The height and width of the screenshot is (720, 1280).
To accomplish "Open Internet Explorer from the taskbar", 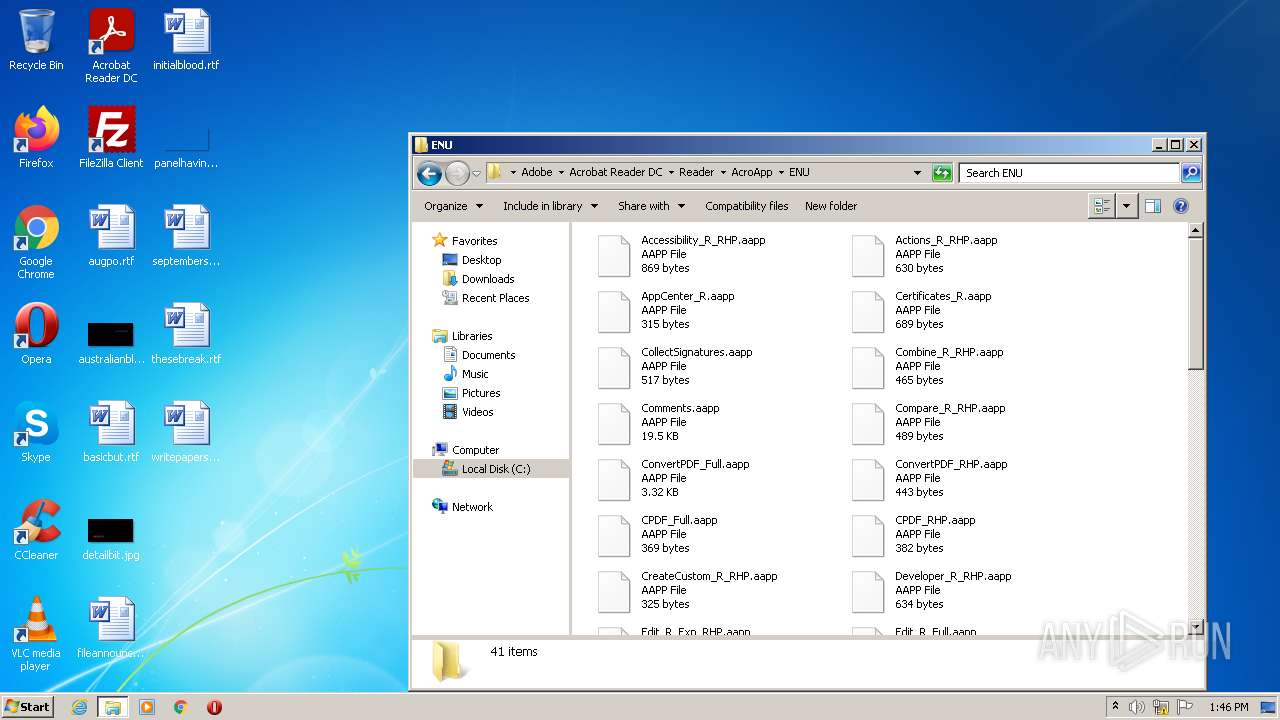I will pos(80,707).
